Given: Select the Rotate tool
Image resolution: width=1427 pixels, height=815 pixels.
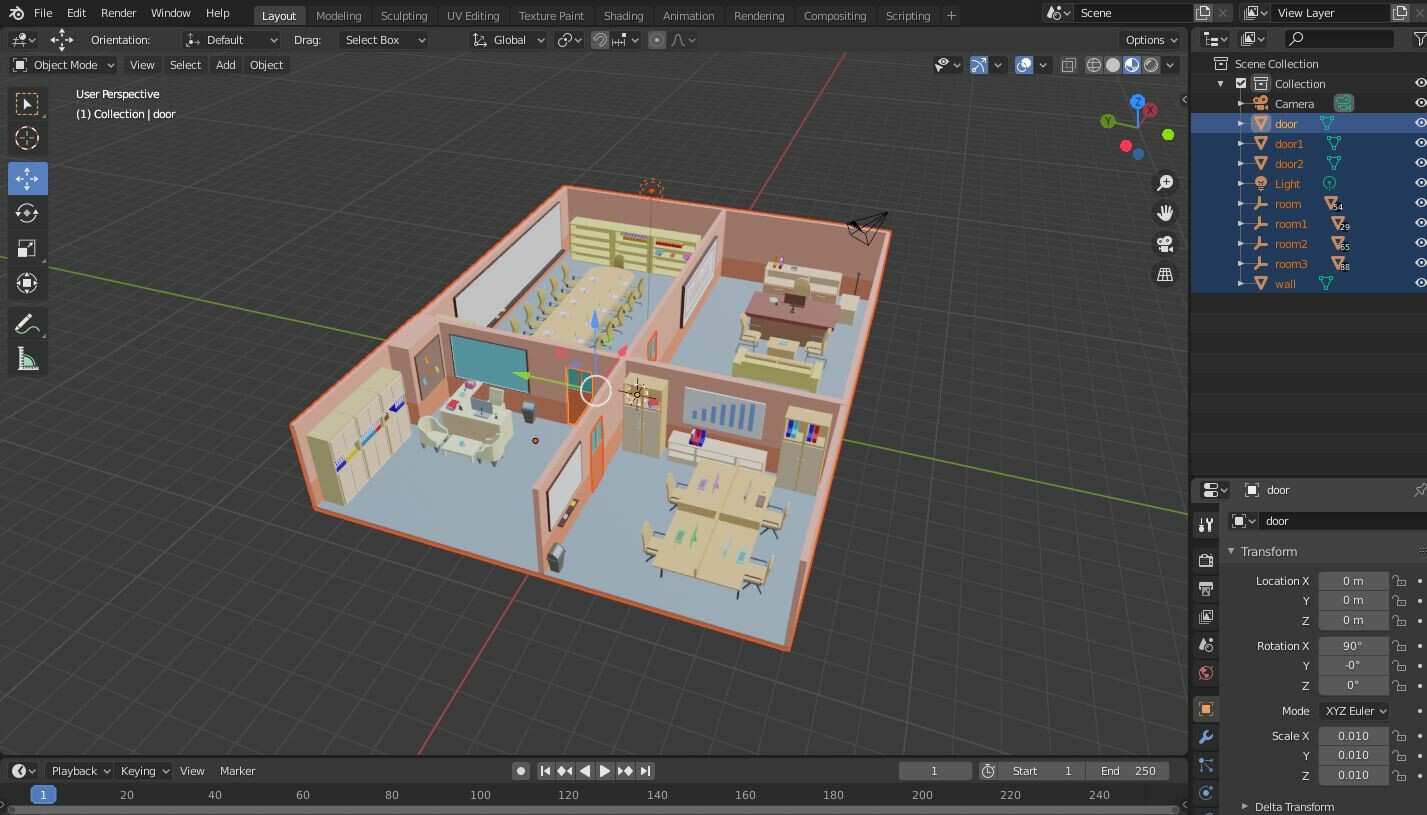Looking at the screenshot, I should point(28,212).
